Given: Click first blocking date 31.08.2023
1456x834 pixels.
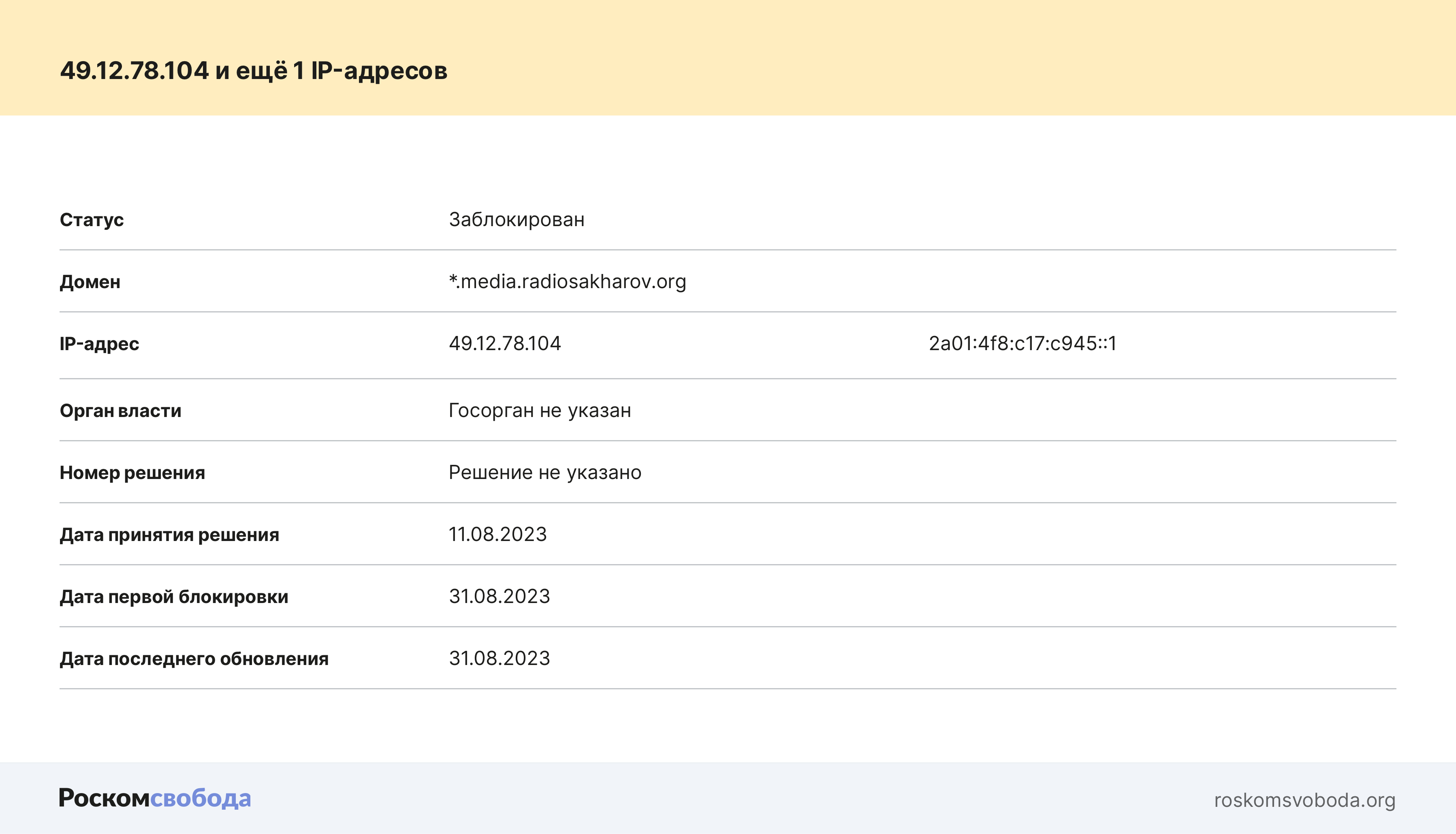Looking at the screenshot, I should [499, 596].
